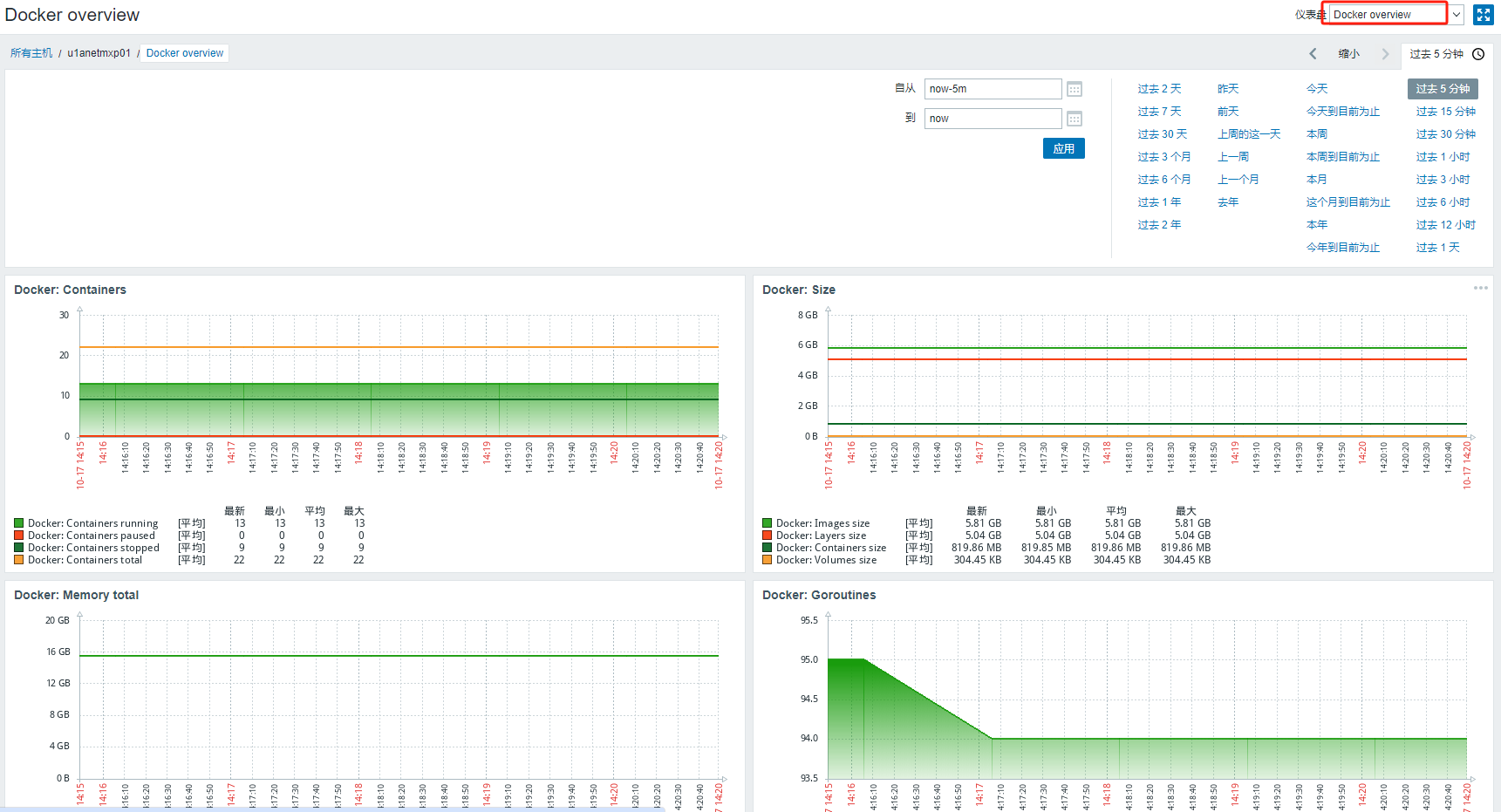This screenshot has width=1501, height=812.
Task: Click the 应用 apply button
Action: (1063, 148)
